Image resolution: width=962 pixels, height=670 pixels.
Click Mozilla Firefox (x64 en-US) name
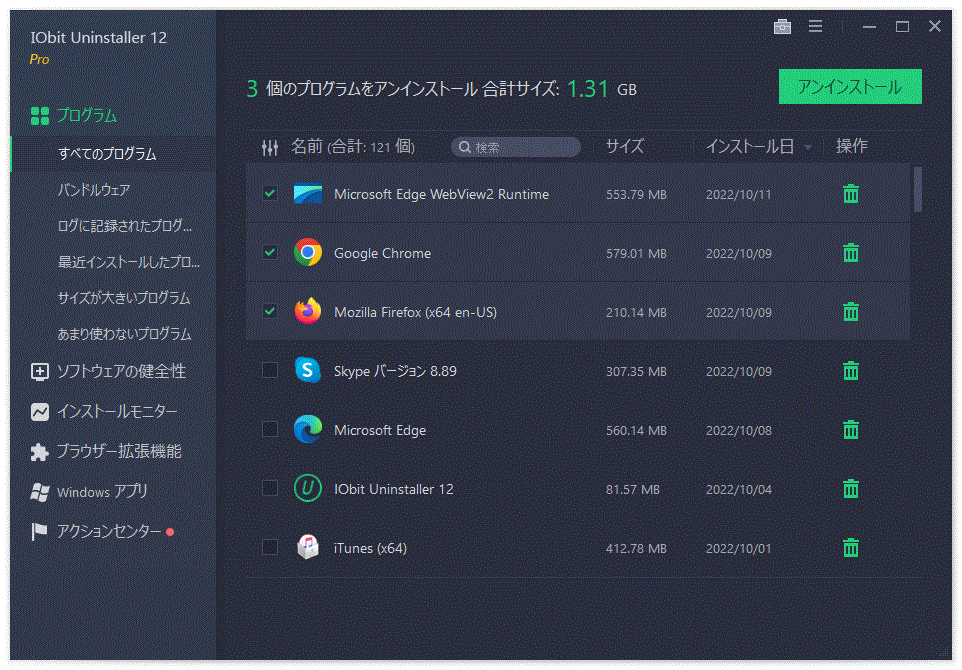415,312
